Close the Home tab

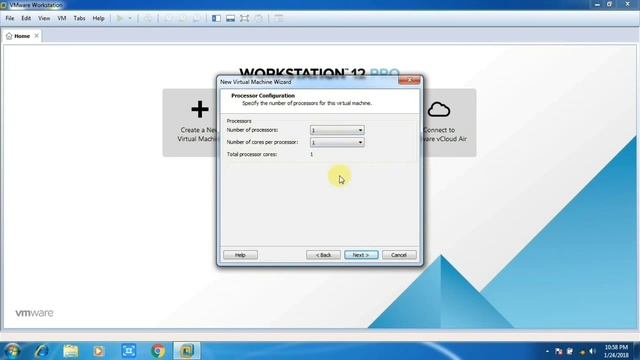[x=37, y=36]
